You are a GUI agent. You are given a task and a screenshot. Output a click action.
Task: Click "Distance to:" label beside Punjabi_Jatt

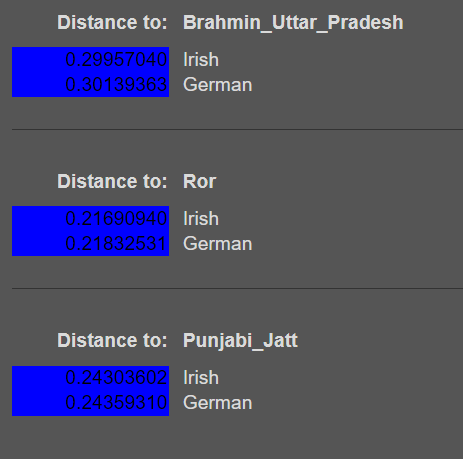pos(112,341)
